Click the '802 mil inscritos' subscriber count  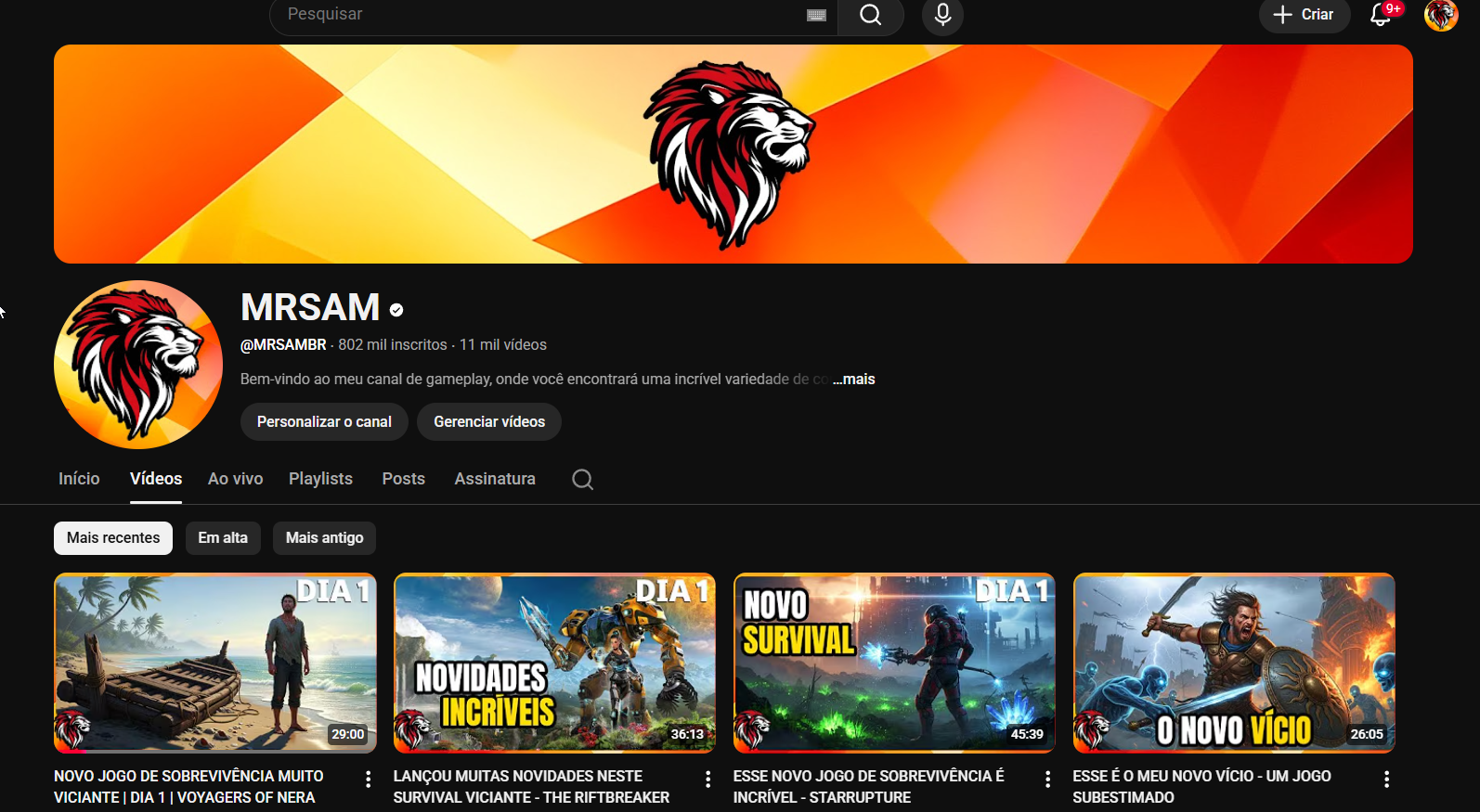(x=393, y=344)
